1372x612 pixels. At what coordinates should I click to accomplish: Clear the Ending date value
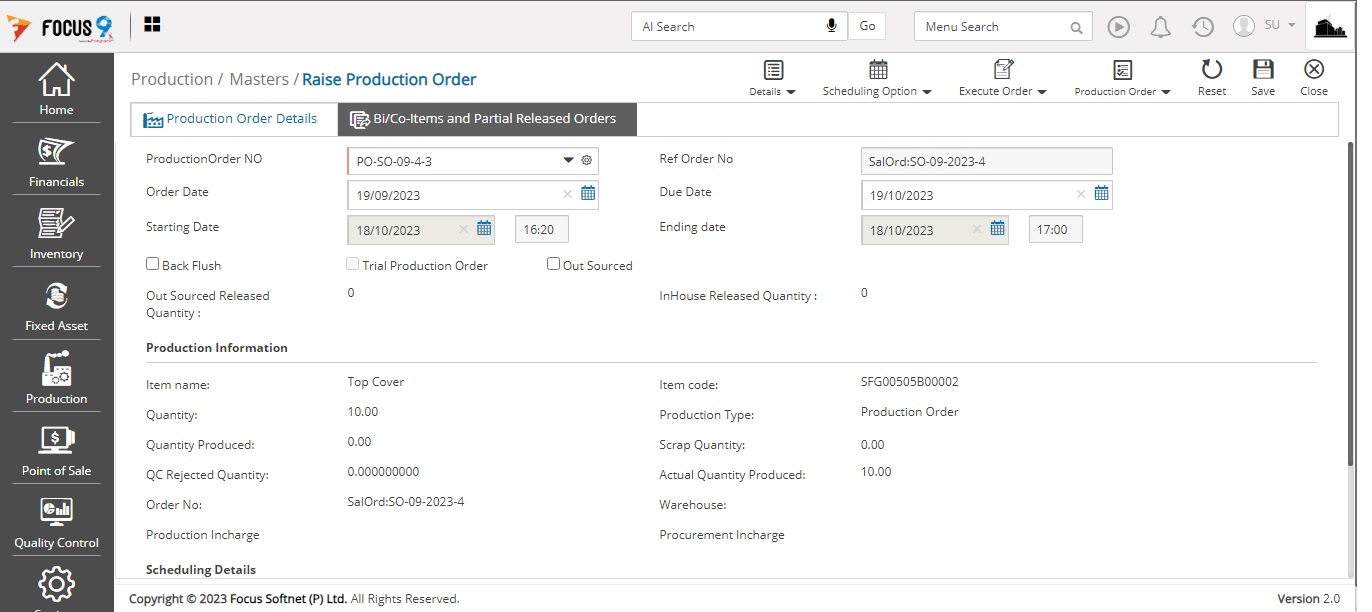click(x=977, y=230)
